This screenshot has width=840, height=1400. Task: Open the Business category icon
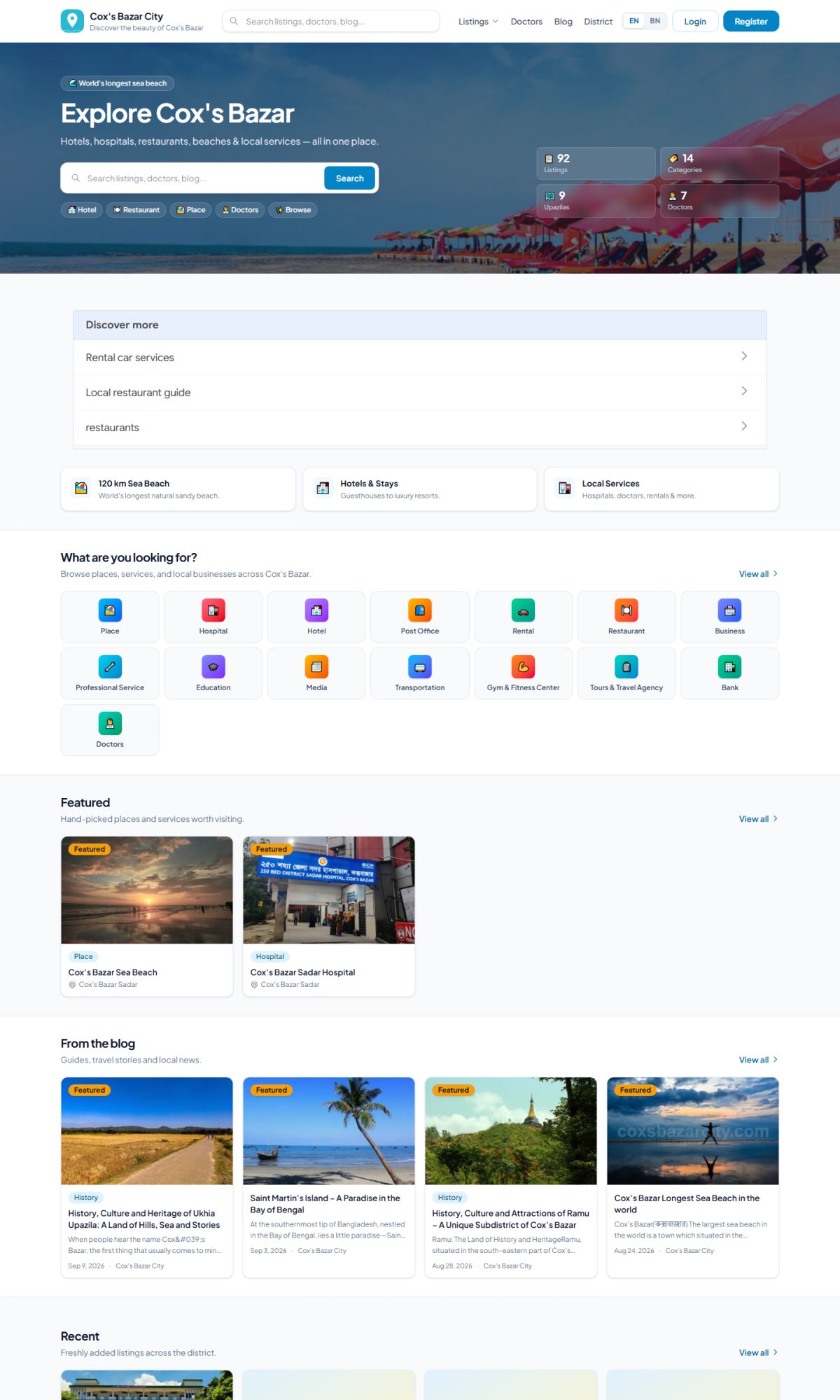pyautogui.click(x=729, y=610)
